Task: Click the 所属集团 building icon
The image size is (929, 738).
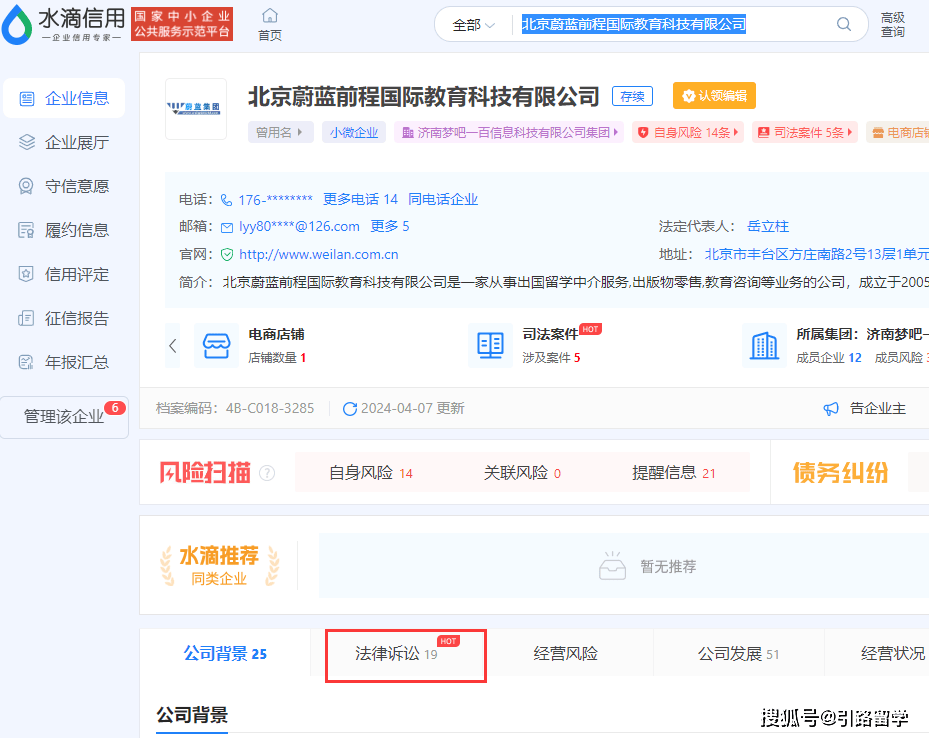Action: [x=764, y=345]
